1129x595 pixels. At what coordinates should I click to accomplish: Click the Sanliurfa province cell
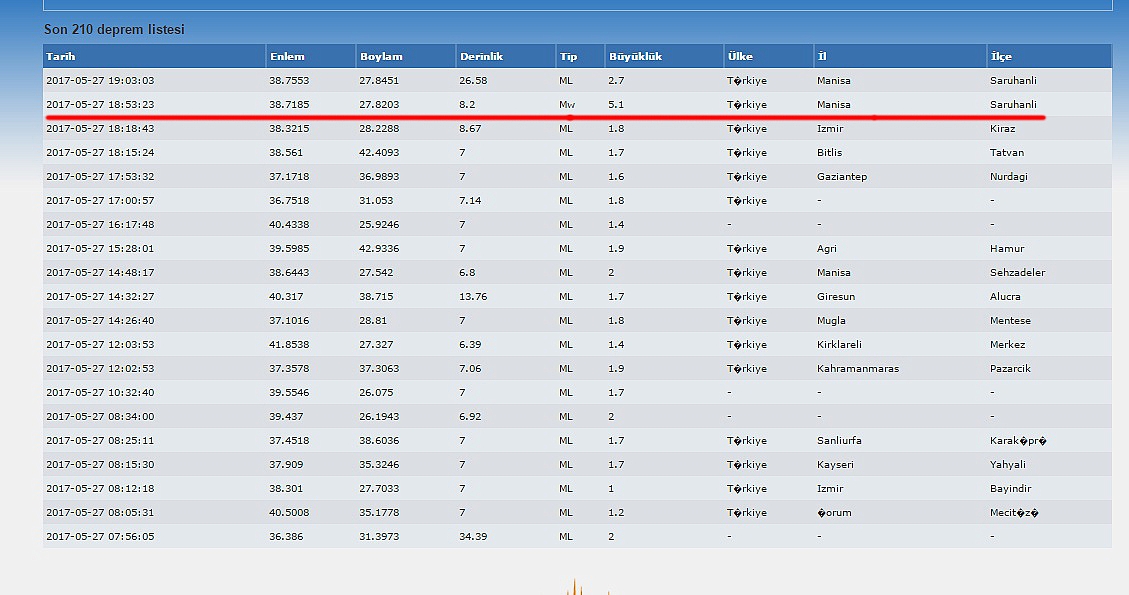point(839,441)
